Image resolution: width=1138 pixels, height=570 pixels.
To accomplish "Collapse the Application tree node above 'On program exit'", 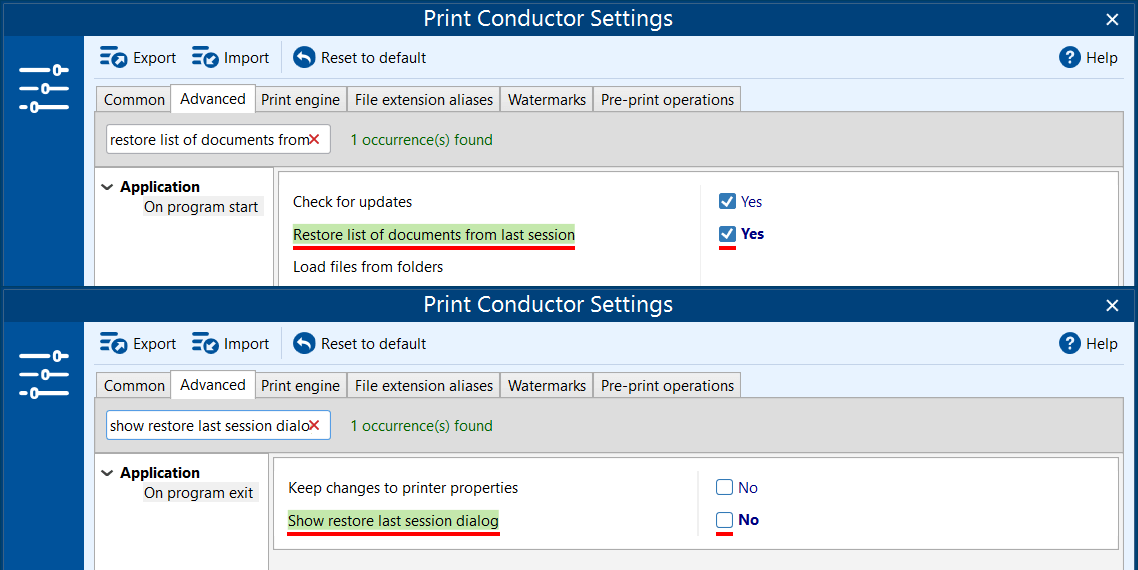I will (107, 473).
